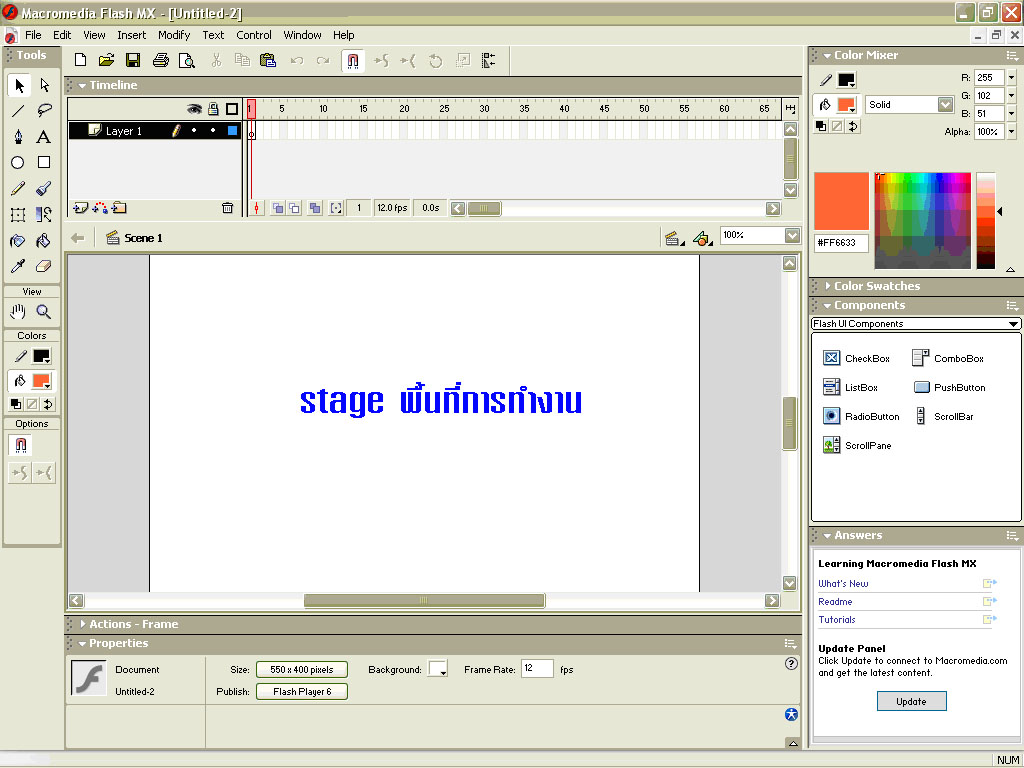1024x768 pixels.
Task: Select the Zoom tool
Action: point(44,312)
